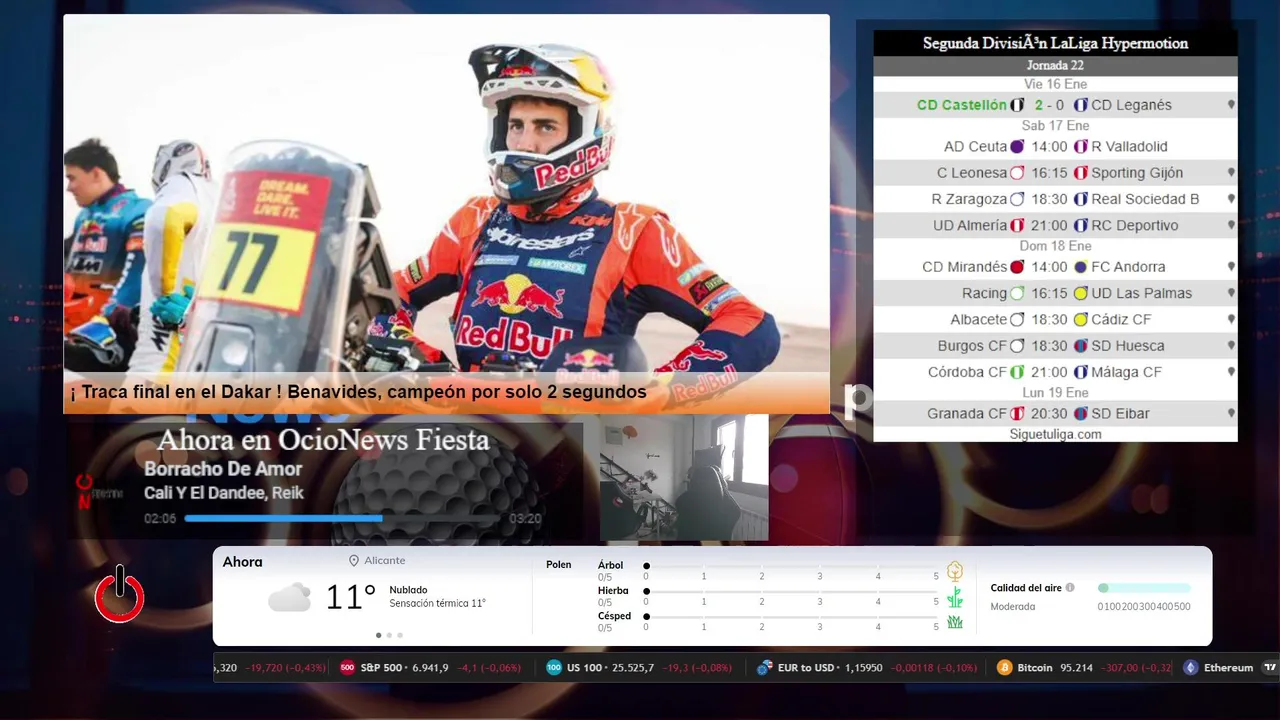Image resolution: width=1280 pixels, height=720 pixels.
Task: Click the SD Eibar team name
Action: pyautogui.click(x=1120, y=413)
